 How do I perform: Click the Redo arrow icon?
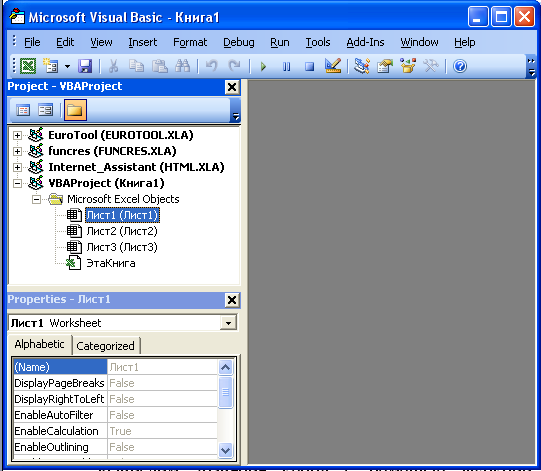(235, 66)
